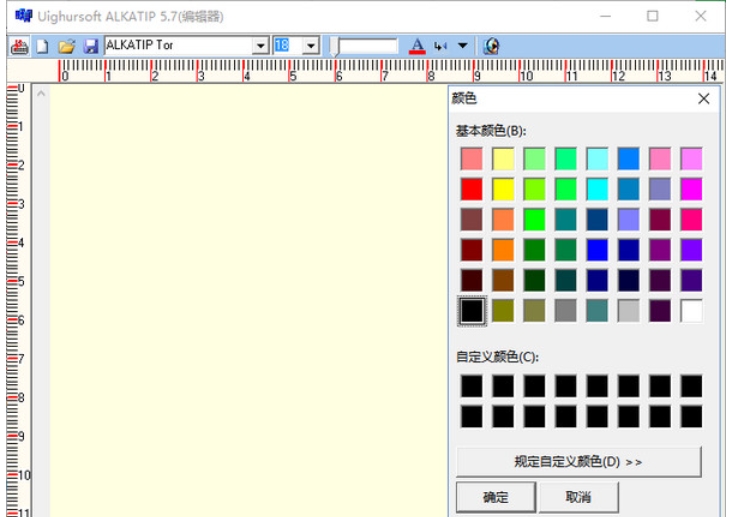Pick the chartreuse swatch in second row
Image resolution: width=729 pixels, height=517 pixels.
tap(534, 189)
